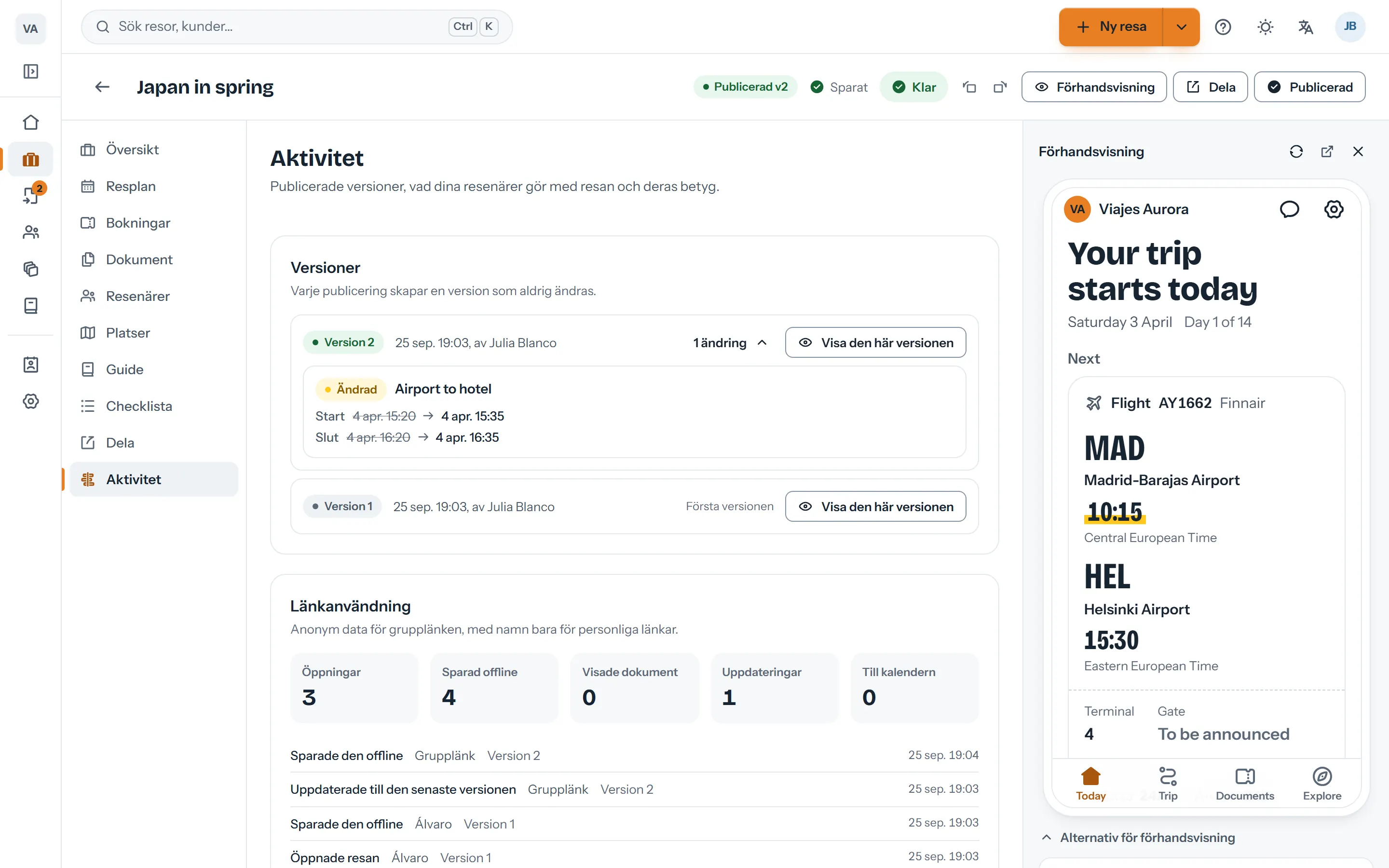The width and height of the screenshot is (1389, 868).
Task: Click the Öppningar stat card
Action: (354, 688)
